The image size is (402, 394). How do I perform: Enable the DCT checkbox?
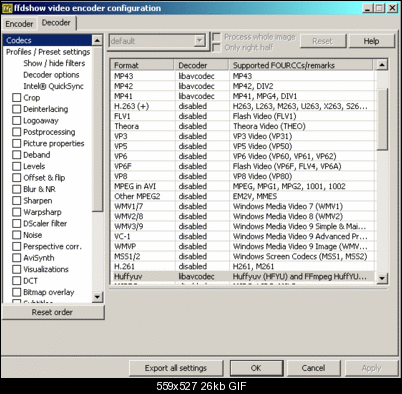(x=17, y=281)
